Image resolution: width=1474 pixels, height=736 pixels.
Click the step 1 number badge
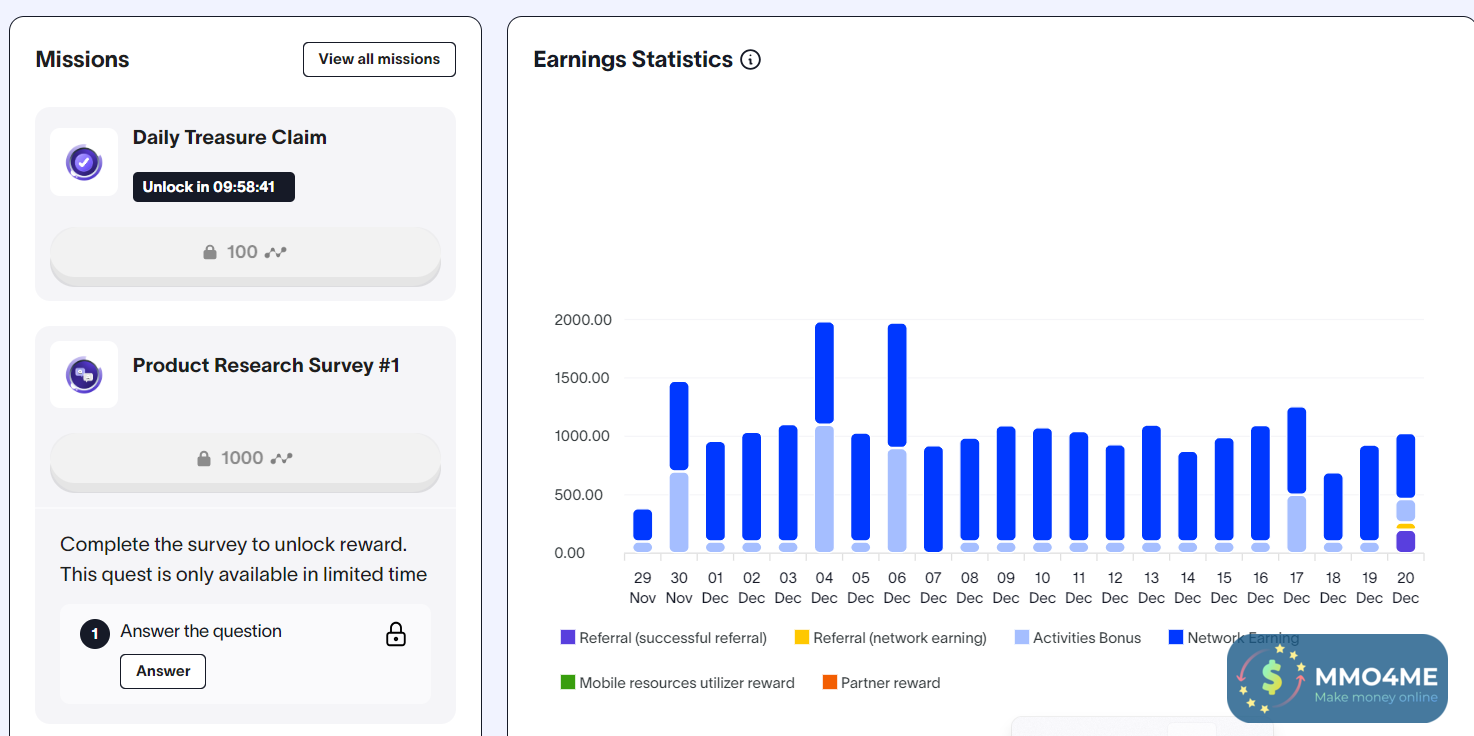pyautogui.click(x=95, y=634)
